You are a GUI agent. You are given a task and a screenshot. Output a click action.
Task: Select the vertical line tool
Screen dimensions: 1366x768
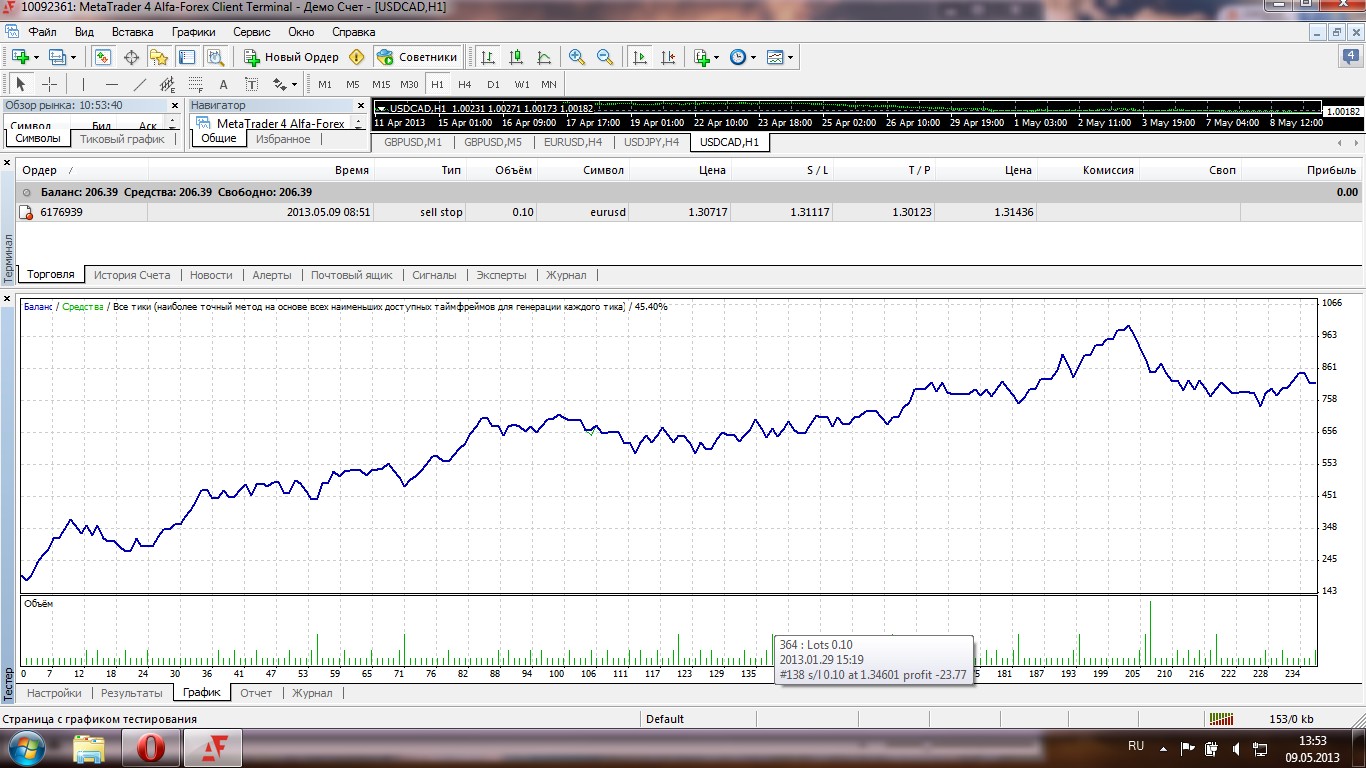click(x=83, y=84)
